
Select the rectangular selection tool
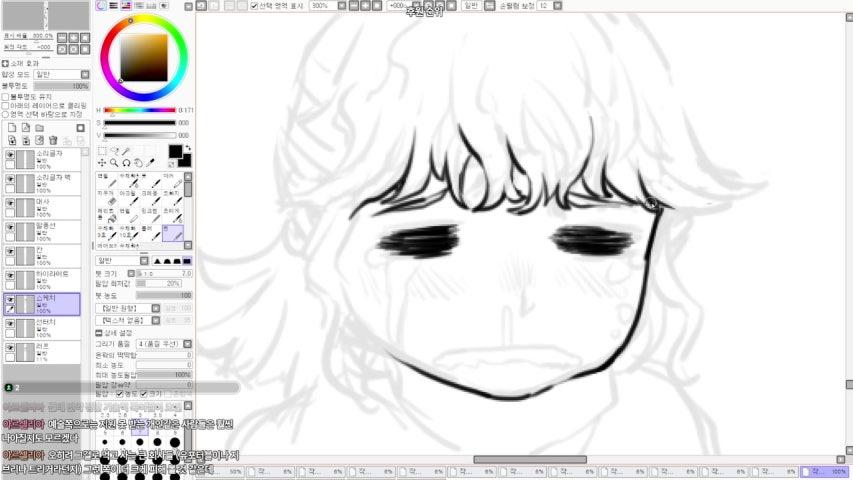pos(103,151)
